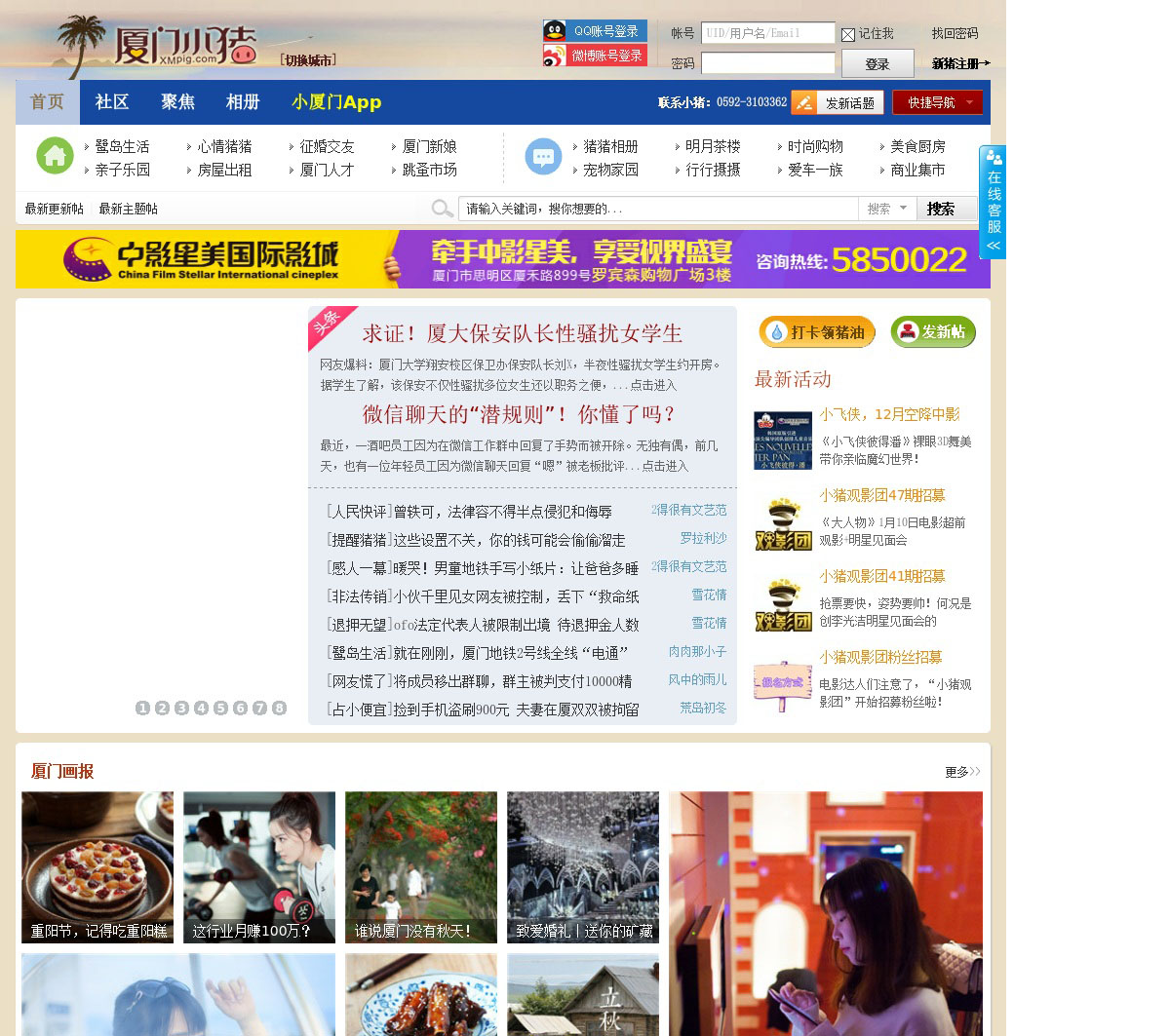1170x1036 pixels.
Task: Click the orange pencil 发新话题 icon
Action: (803, 102)
